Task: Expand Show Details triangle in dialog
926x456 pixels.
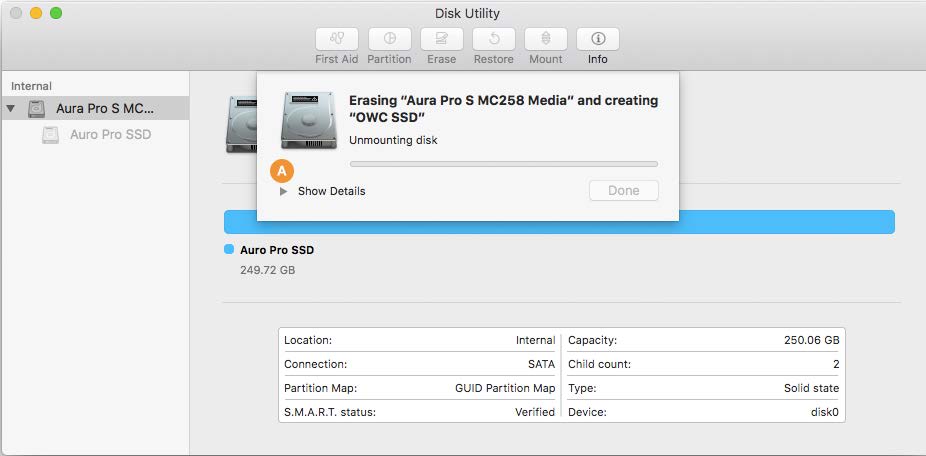Action: click(x=283, y=191)
